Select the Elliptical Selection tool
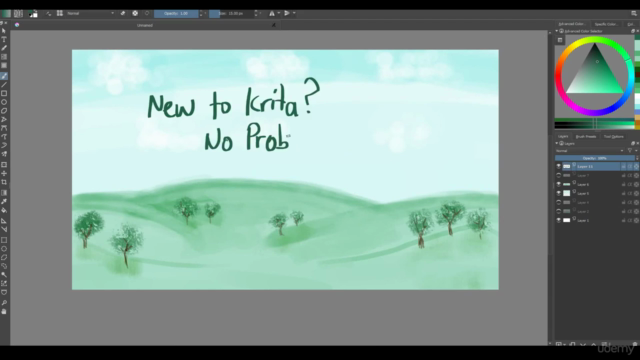640x360 pixels. point(4,249)
